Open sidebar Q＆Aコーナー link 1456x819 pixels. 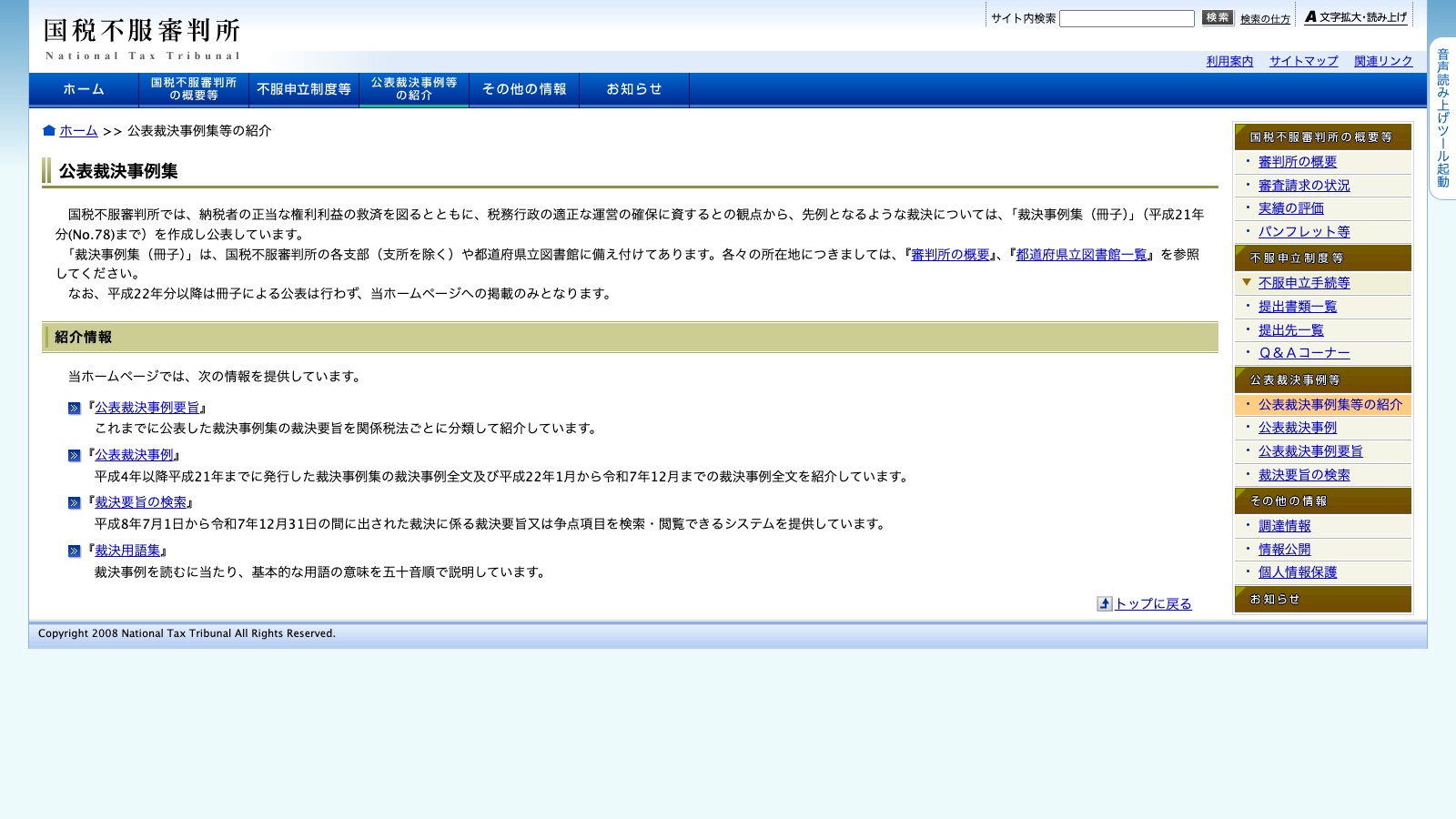click(1304, 353)
